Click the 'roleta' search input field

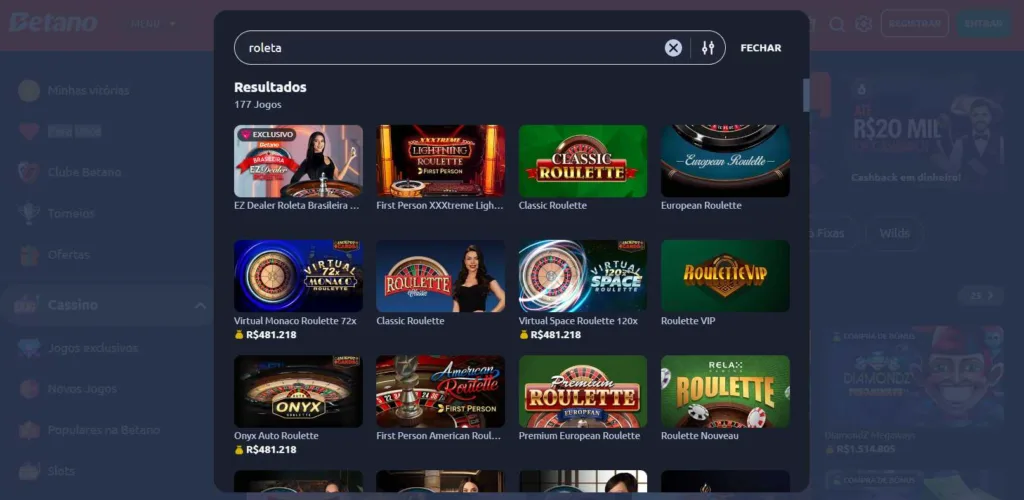point(450,48)
